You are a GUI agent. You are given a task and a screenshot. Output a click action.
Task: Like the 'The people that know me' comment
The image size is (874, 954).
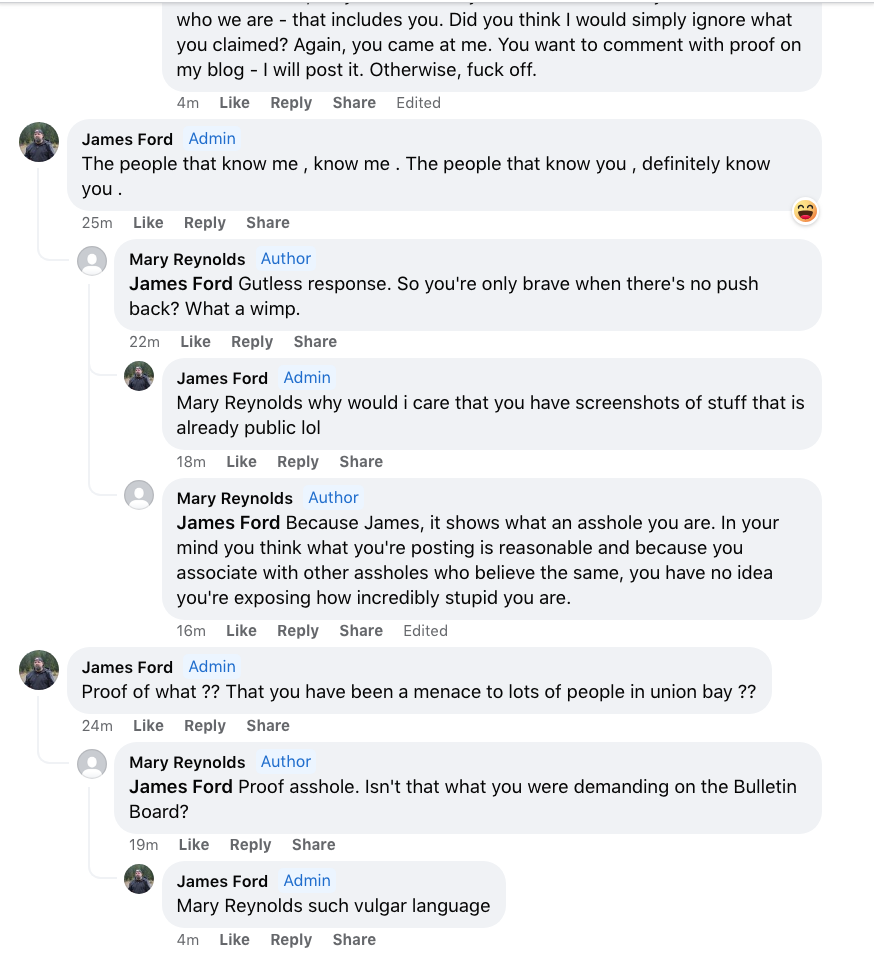coord(148,223)
